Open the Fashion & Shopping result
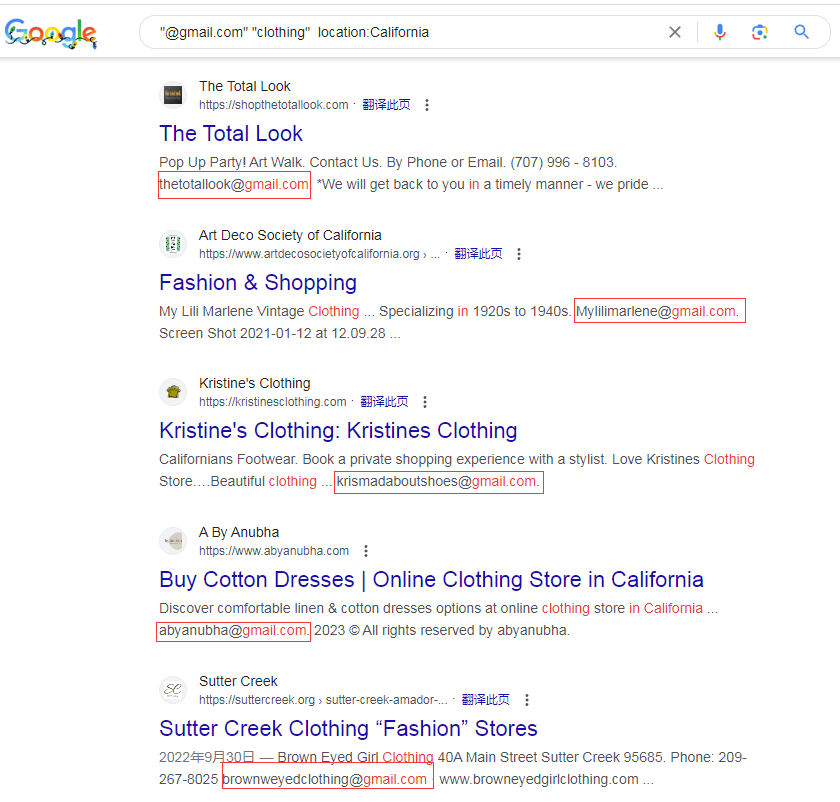The width and height of the screenshot is (840, 802). [x=258, y=282]
